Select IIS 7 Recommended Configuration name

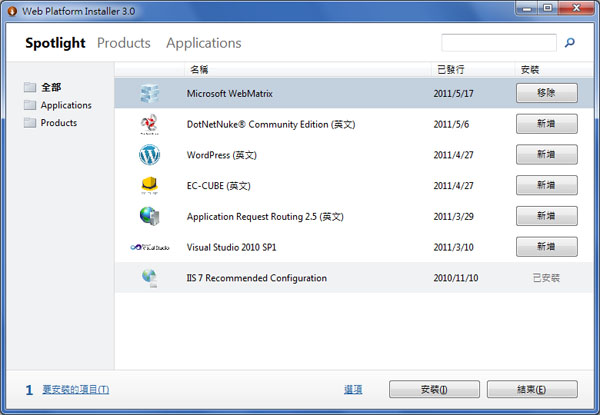pyautogui.click(x=256, y=278)
